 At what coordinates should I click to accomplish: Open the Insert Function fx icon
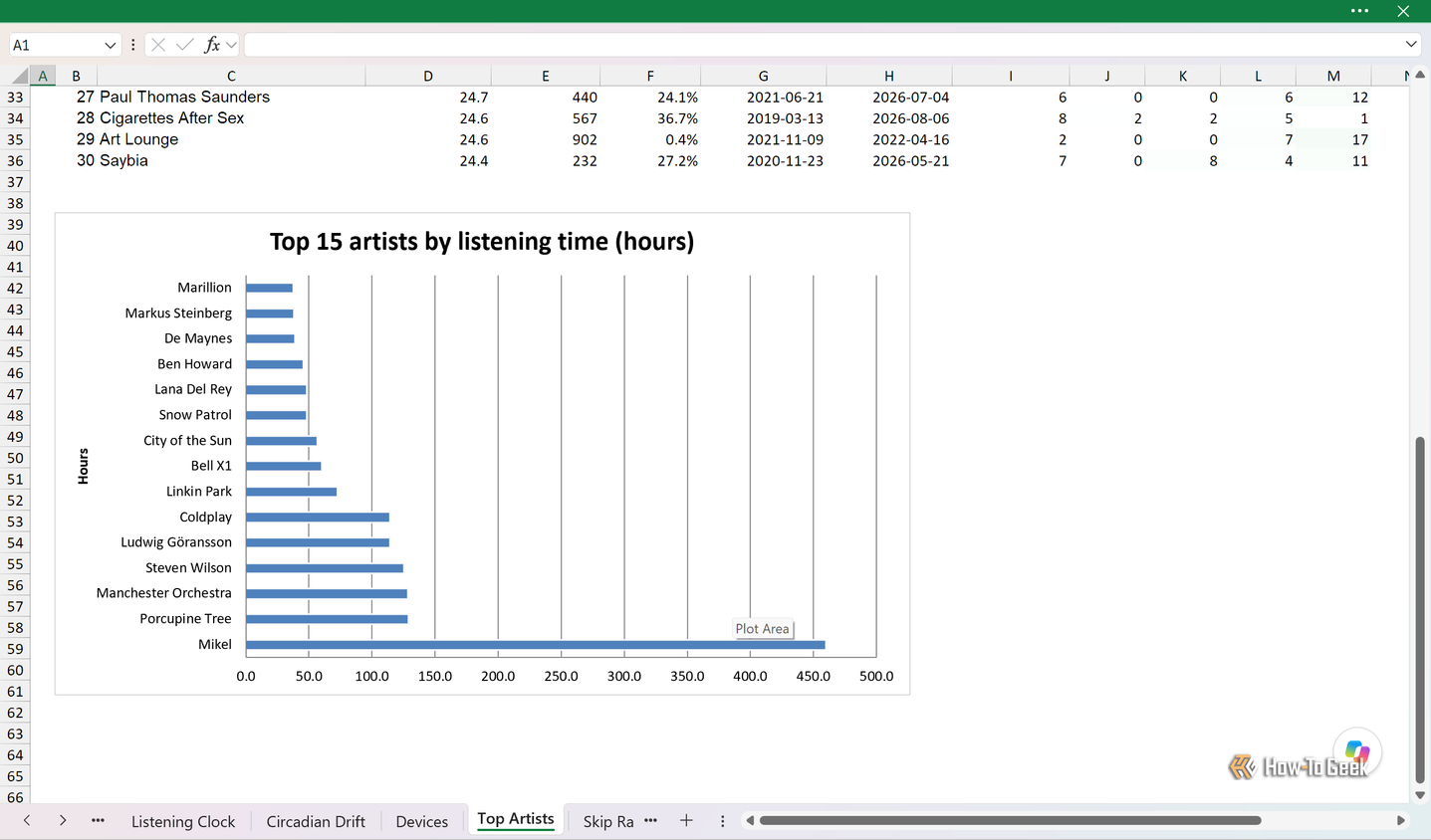tap(211, 45)
